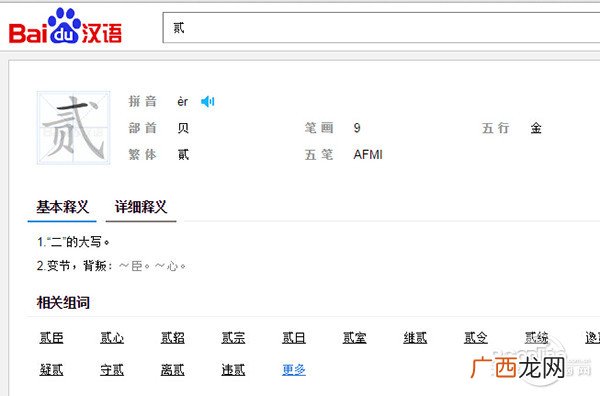This screenshot has width=600, height=396.
Task: Click the pinyin value èr
Action: 183,102
